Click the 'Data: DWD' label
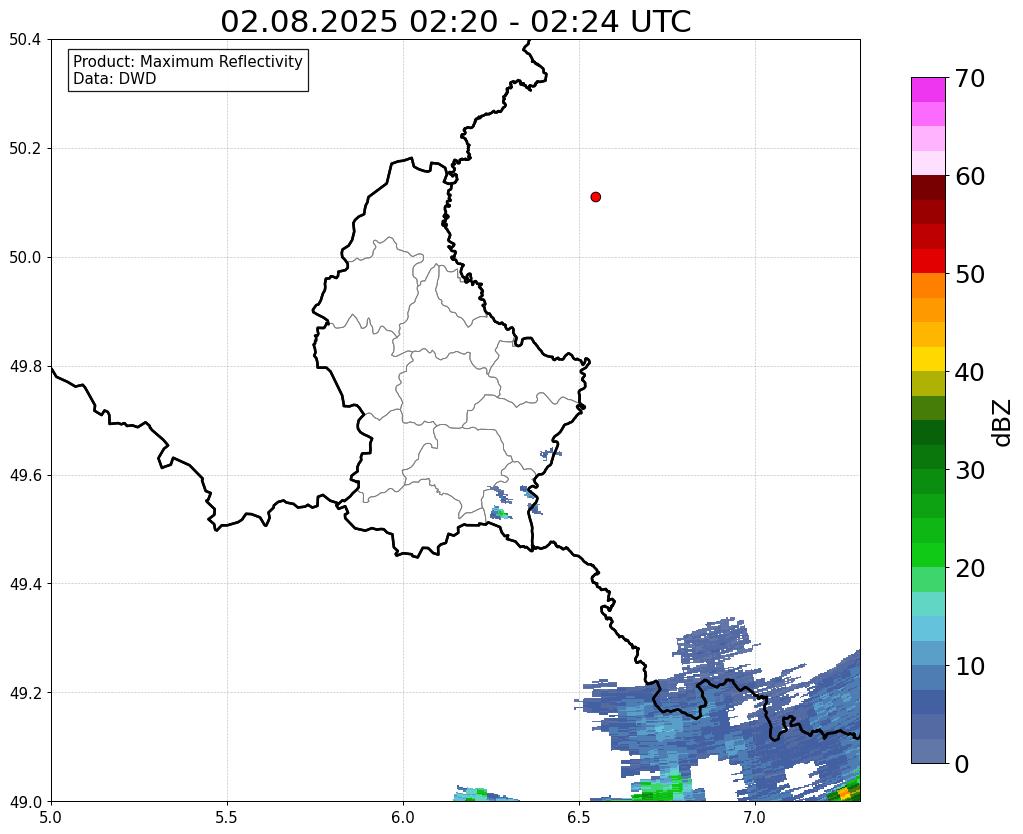Screen dimensions: 1023x834 (115, 79)
